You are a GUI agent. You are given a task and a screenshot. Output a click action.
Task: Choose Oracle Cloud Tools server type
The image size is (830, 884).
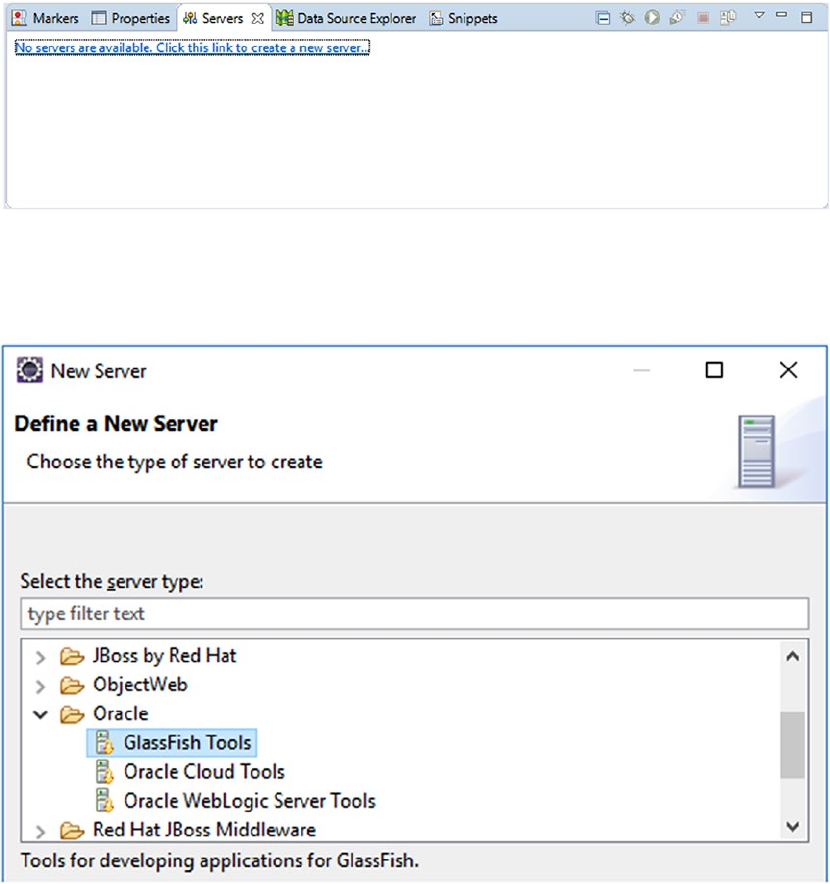tap(204, 772)
